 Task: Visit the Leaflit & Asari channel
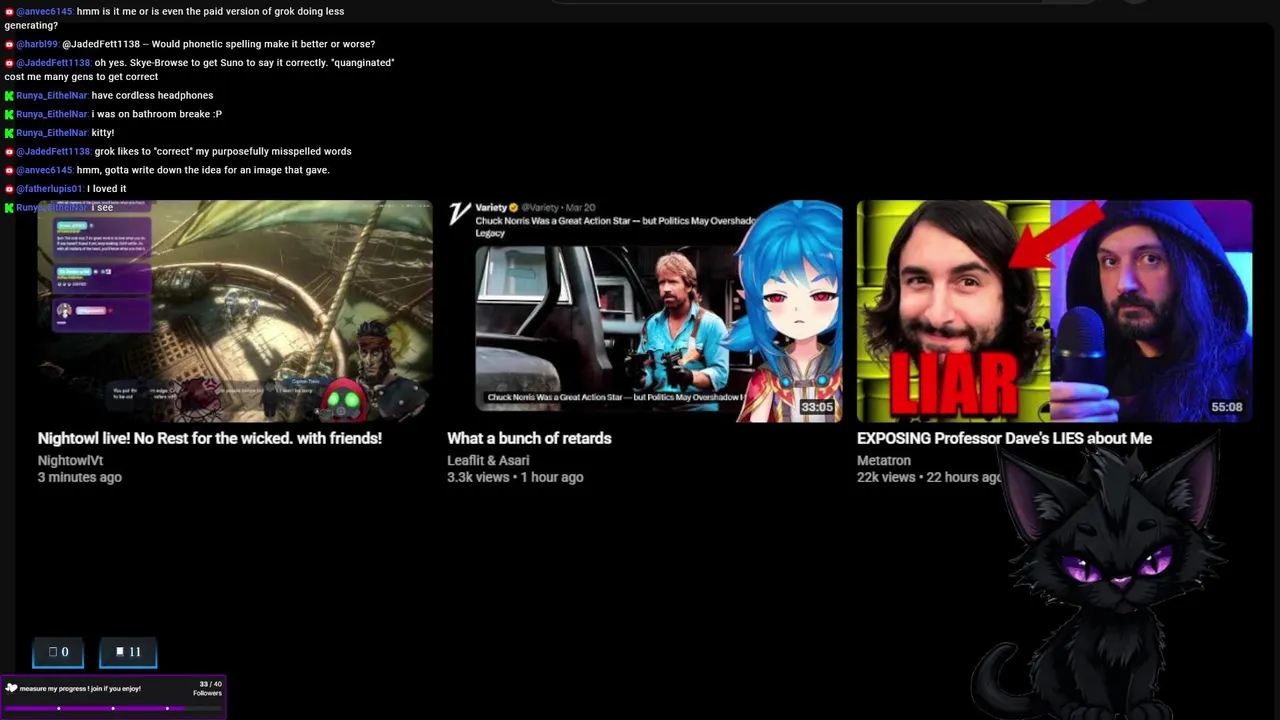(x=488, y=460)
